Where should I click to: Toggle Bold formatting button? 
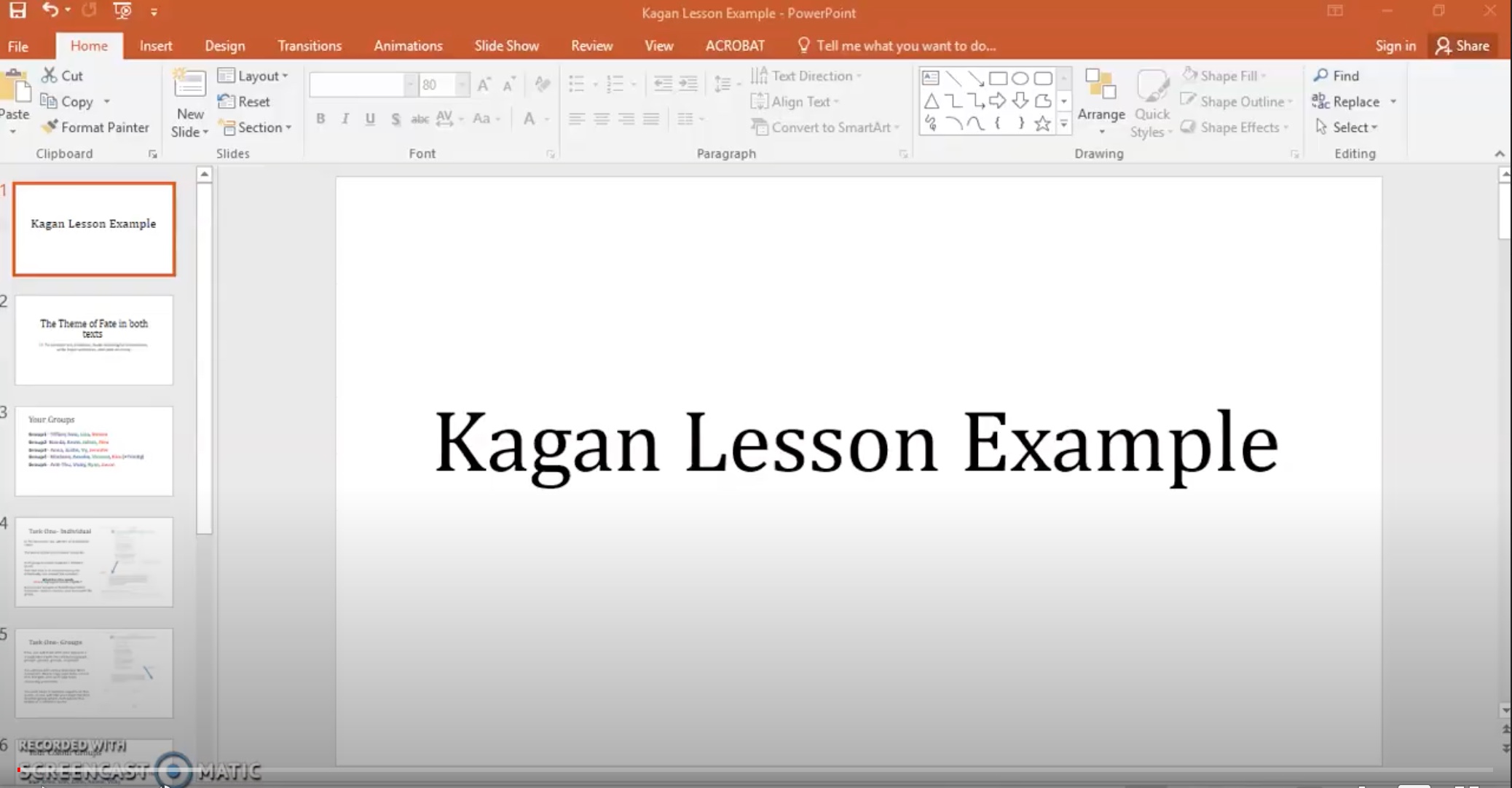[320, 119]
